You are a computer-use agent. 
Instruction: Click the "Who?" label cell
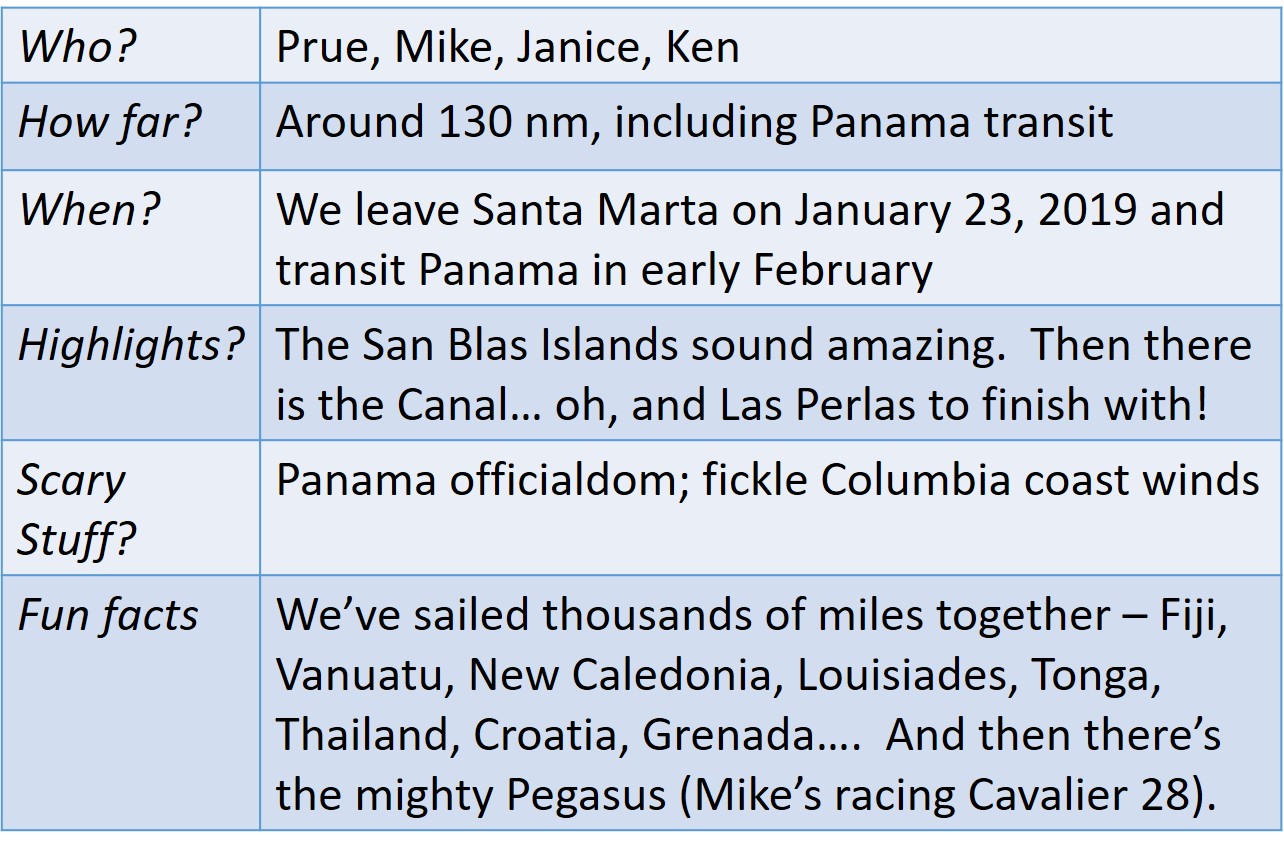[x=77, y=48]
